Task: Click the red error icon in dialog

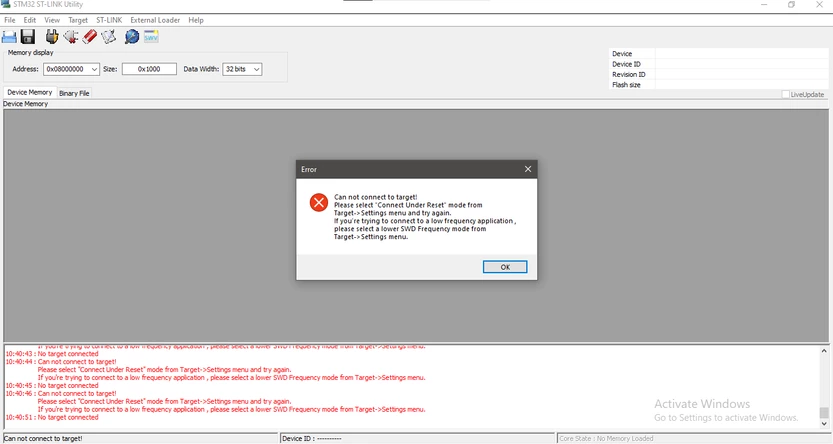Action: [x=319, y=202]
